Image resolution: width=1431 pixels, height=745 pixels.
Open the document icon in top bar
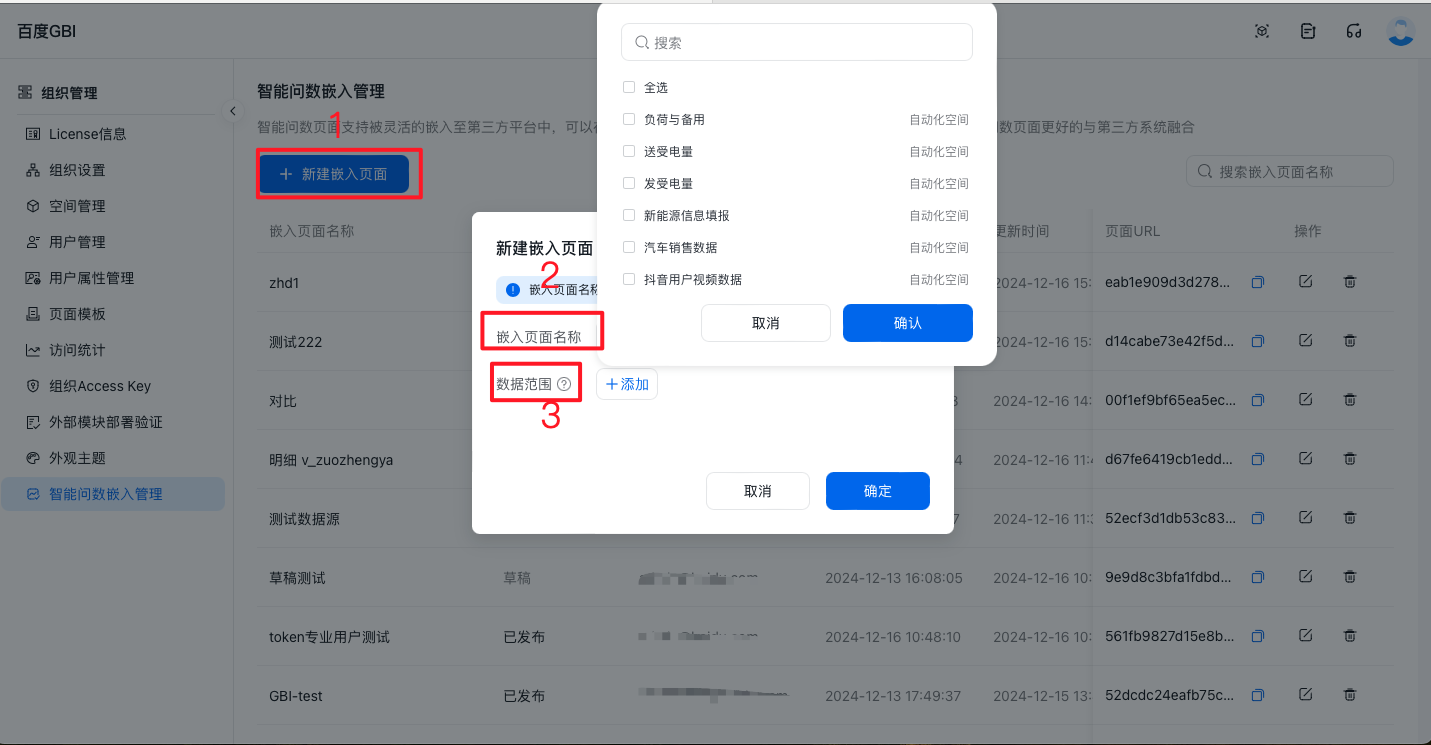tap(1308, 31)
